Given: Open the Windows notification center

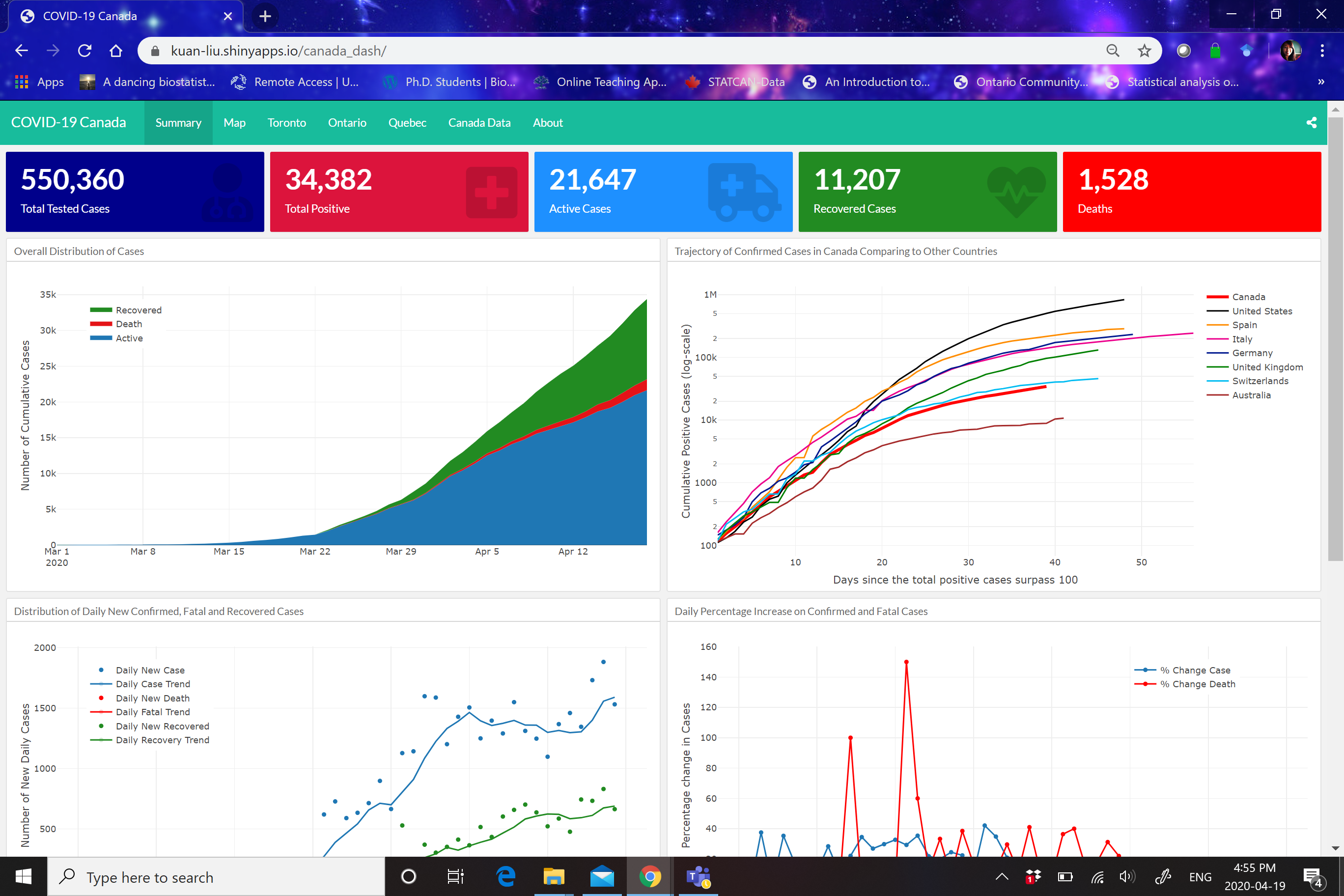Looking at the screenshot, I should pyautogui.click(x=1312, y=876).
